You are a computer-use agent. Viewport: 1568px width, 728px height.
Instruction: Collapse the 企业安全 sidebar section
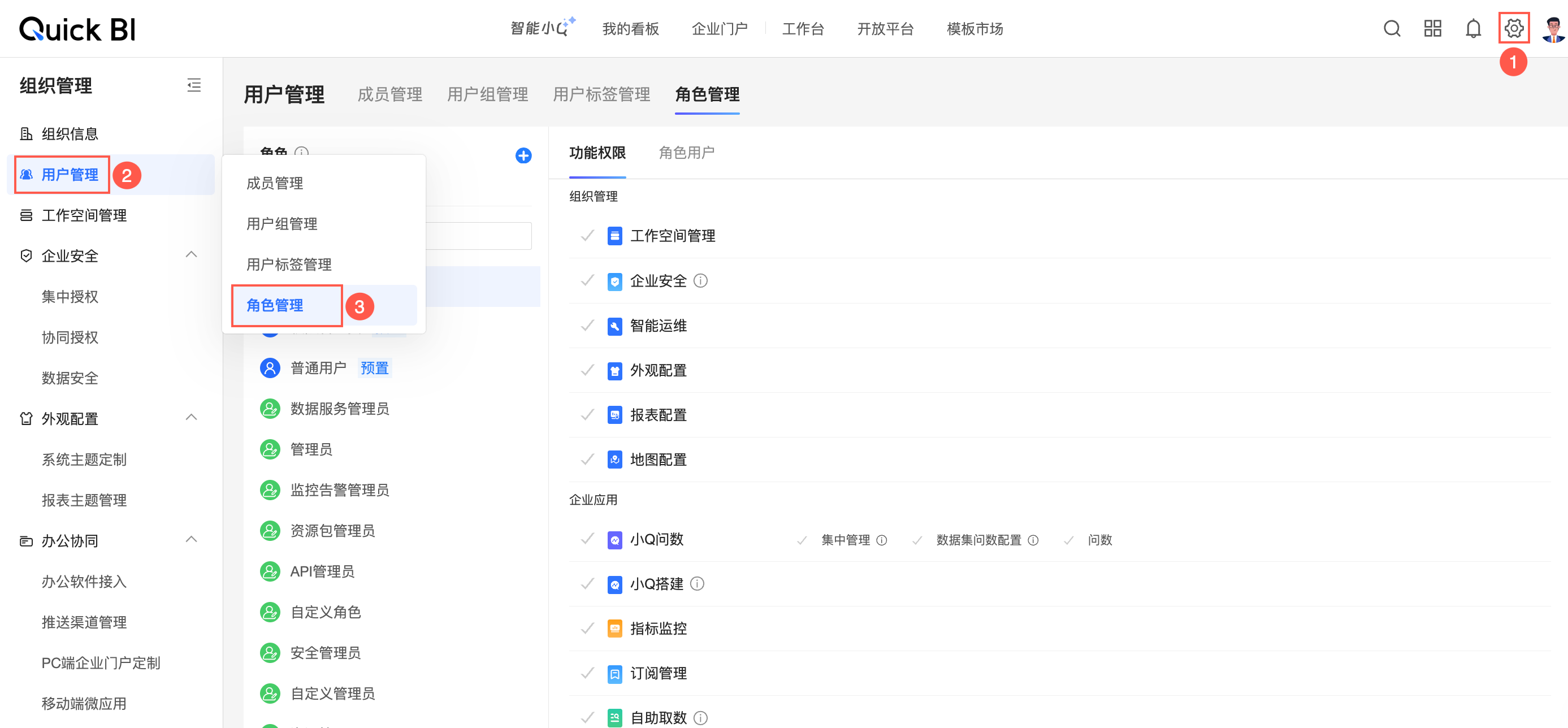[191, 255]
